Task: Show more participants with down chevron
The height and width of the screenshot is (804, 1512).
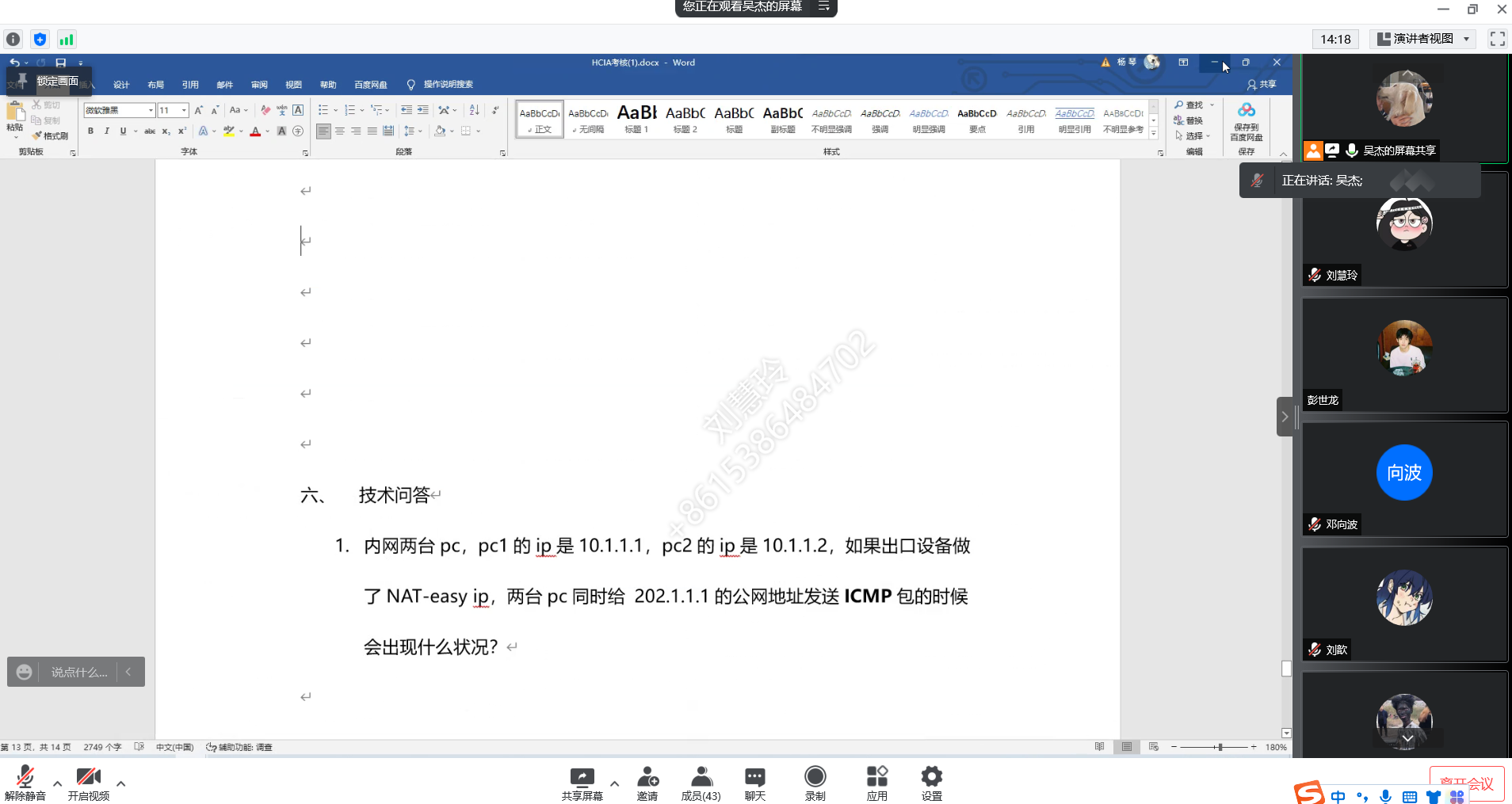Action: click(x=1407, y=738)
